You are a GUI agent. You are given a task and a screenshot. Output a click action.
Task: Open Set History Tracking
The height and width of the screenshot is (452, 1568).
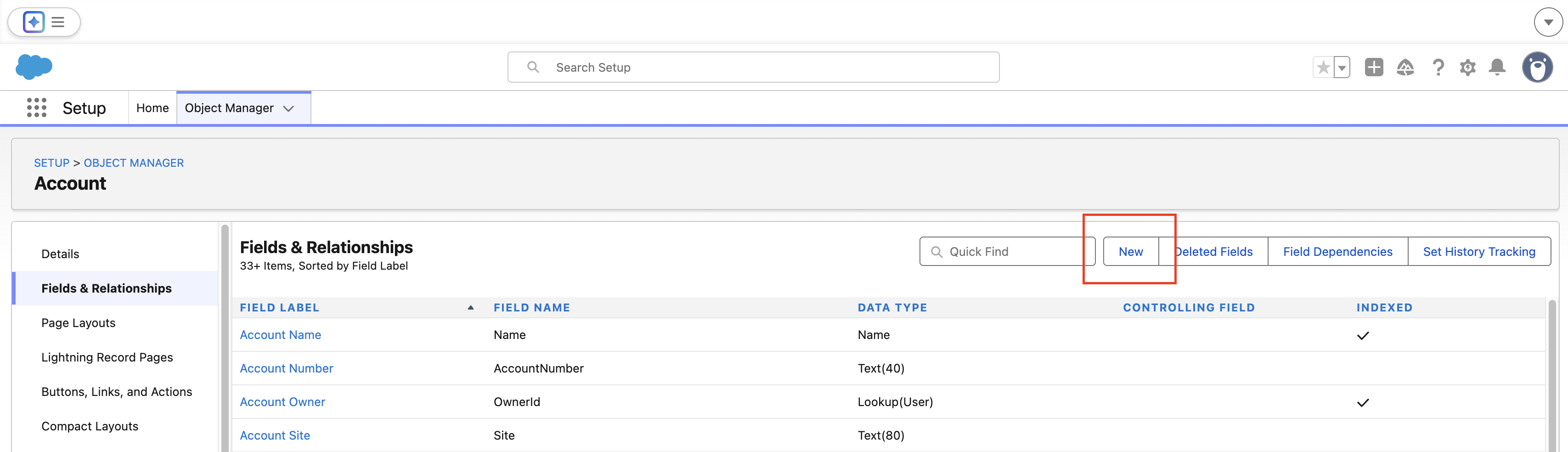coord(1478,252)
